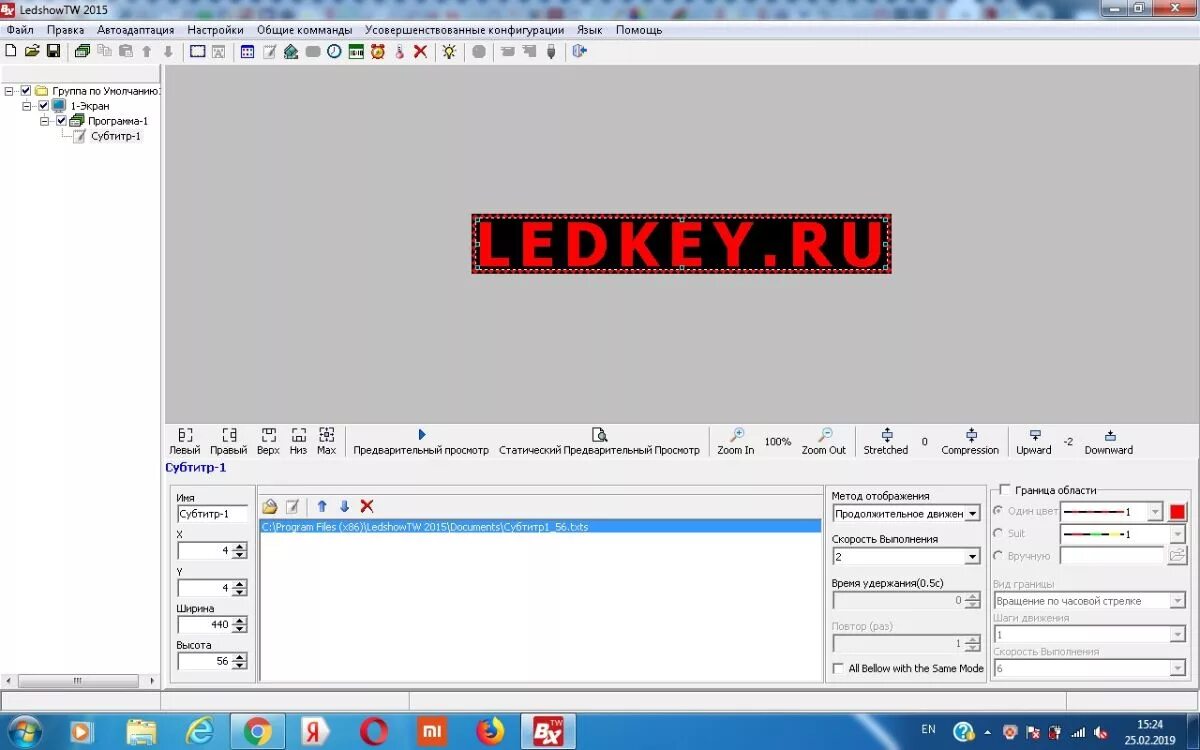Collapse the Группа по Умолчанию tree node
This screenshot has width=1200, height=750.
coord(9,90)
